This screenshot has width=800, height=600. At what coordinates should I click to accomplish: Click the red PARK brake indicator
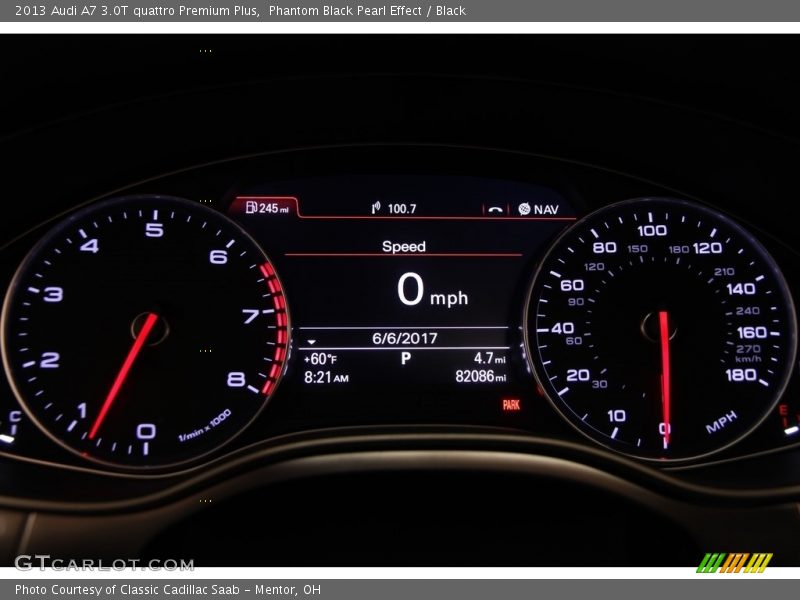pos(511,405)
